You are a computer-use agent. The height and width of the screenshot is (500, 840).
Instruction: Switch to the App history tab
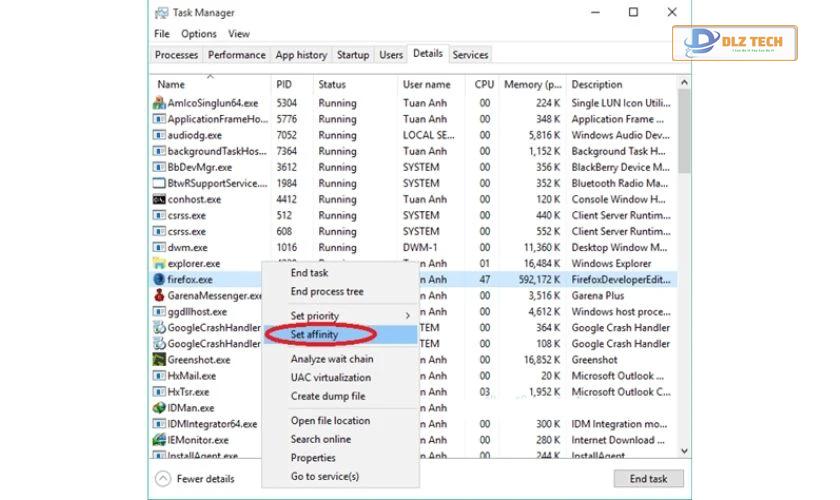pyautogui.click(x=301, y=55)
